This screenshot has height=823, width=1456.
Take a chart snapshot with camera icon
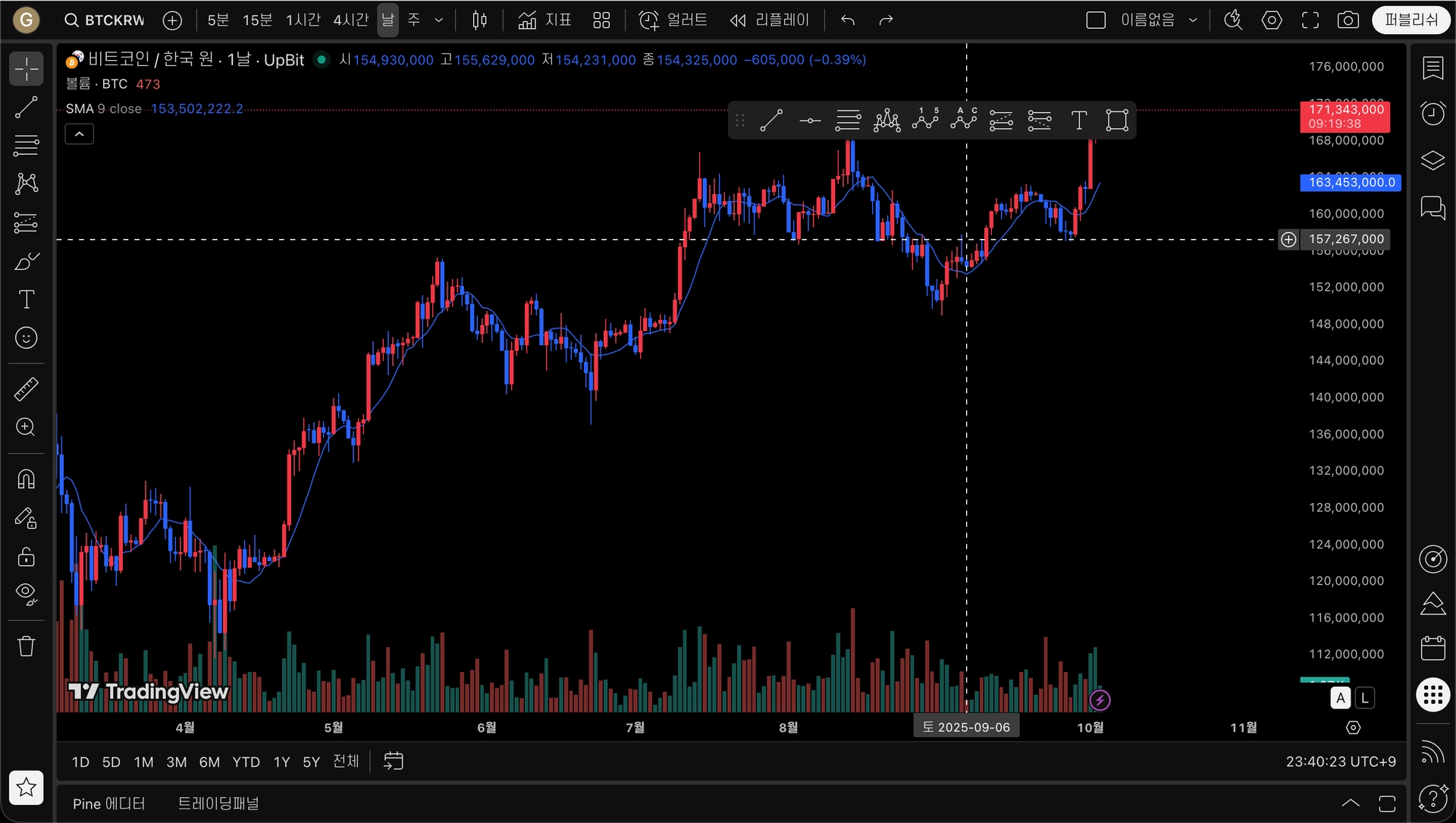[x=1348, y=20]
